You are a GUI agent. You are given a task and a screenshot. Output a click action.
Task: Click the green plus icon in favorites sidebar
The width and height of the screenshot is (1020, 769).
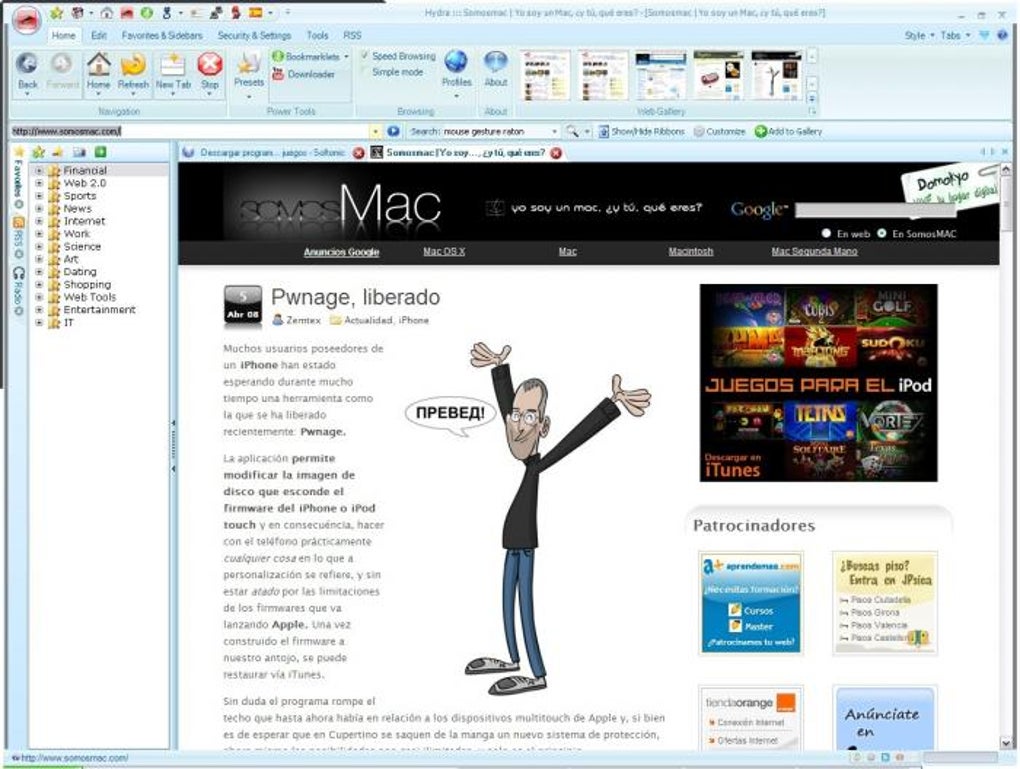pyautogui.click(x=100, y=152)
